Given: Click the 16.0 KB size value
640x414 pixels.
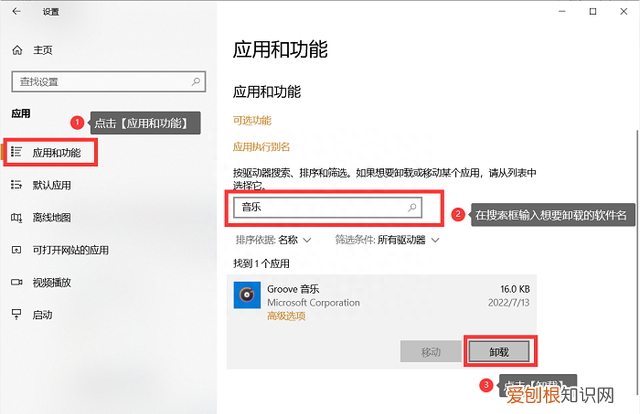Looking at the screenshot, I should click(515, 289).
